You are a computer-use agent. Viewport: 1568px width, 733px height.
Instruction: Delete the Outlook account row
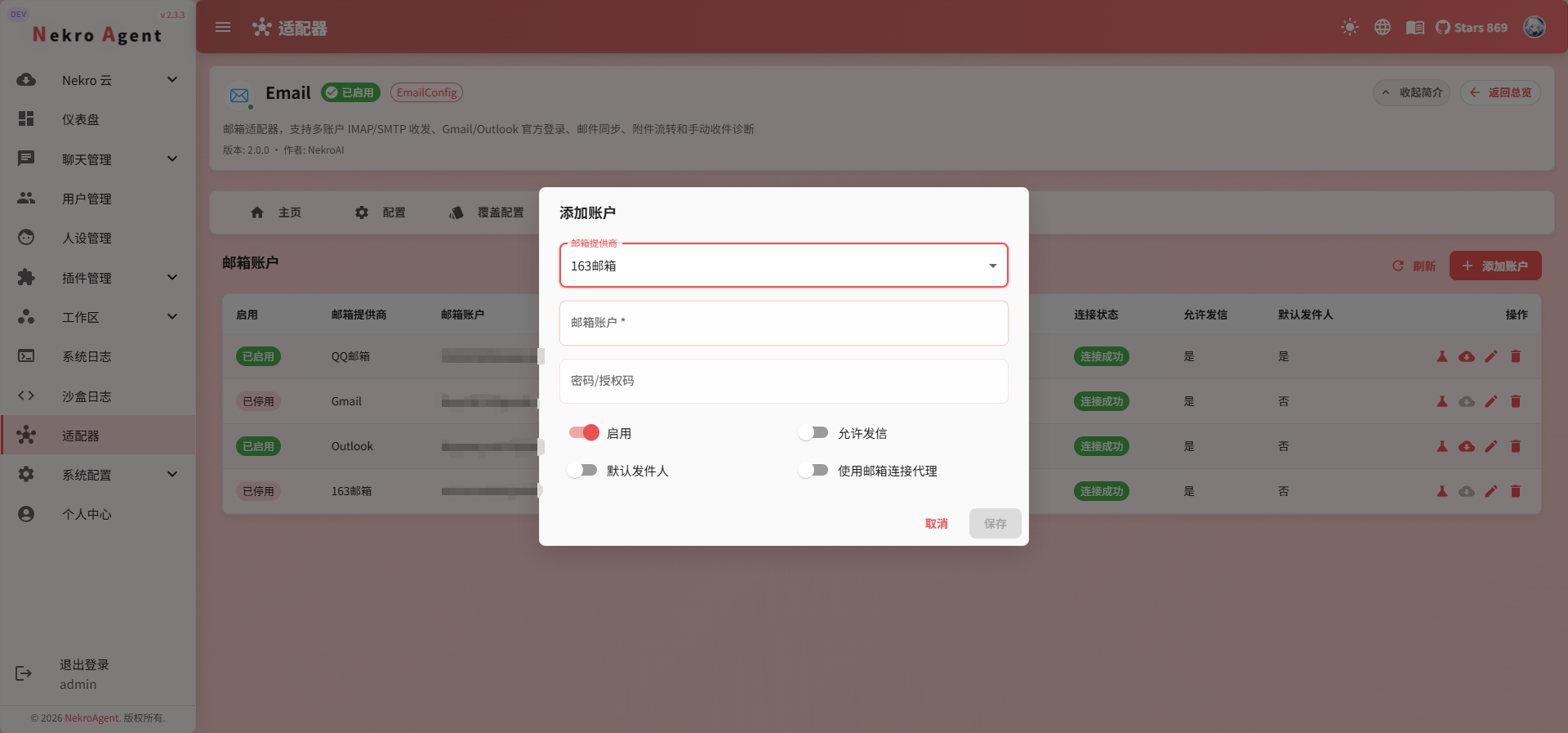click(1516, 446)
